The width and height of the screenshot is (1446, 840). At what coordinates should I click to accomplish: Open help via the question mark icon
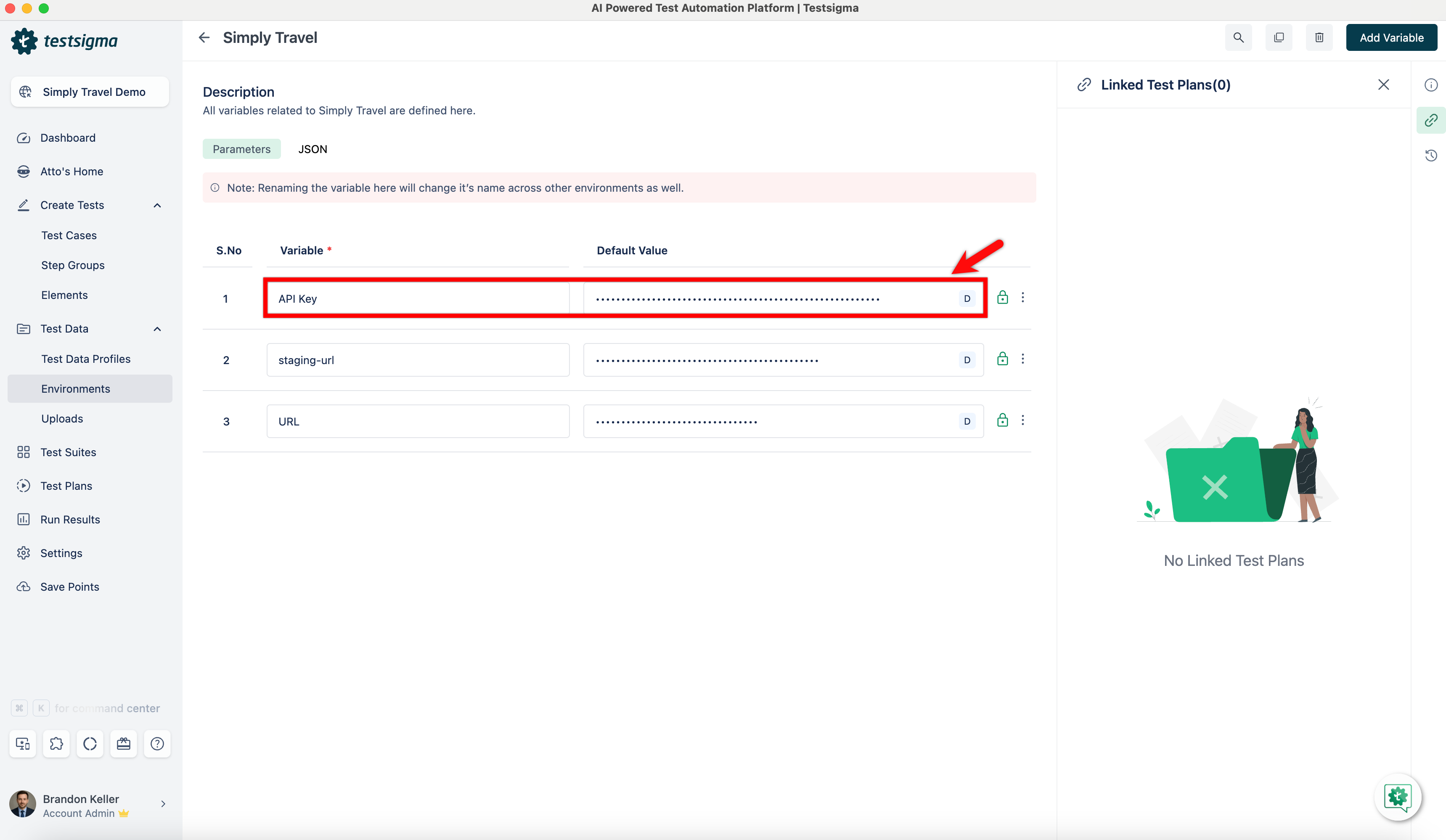pyautogui.click(x=156, y=743)
